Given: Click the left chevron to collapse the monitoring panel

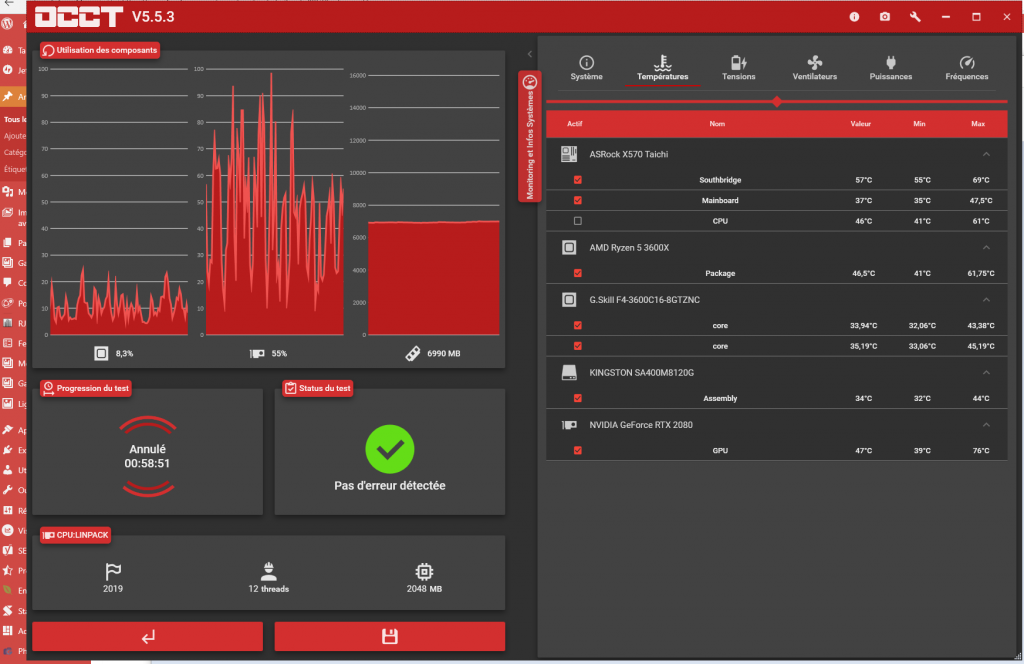Looking at the screenshot, I should [x=530, y=54].
